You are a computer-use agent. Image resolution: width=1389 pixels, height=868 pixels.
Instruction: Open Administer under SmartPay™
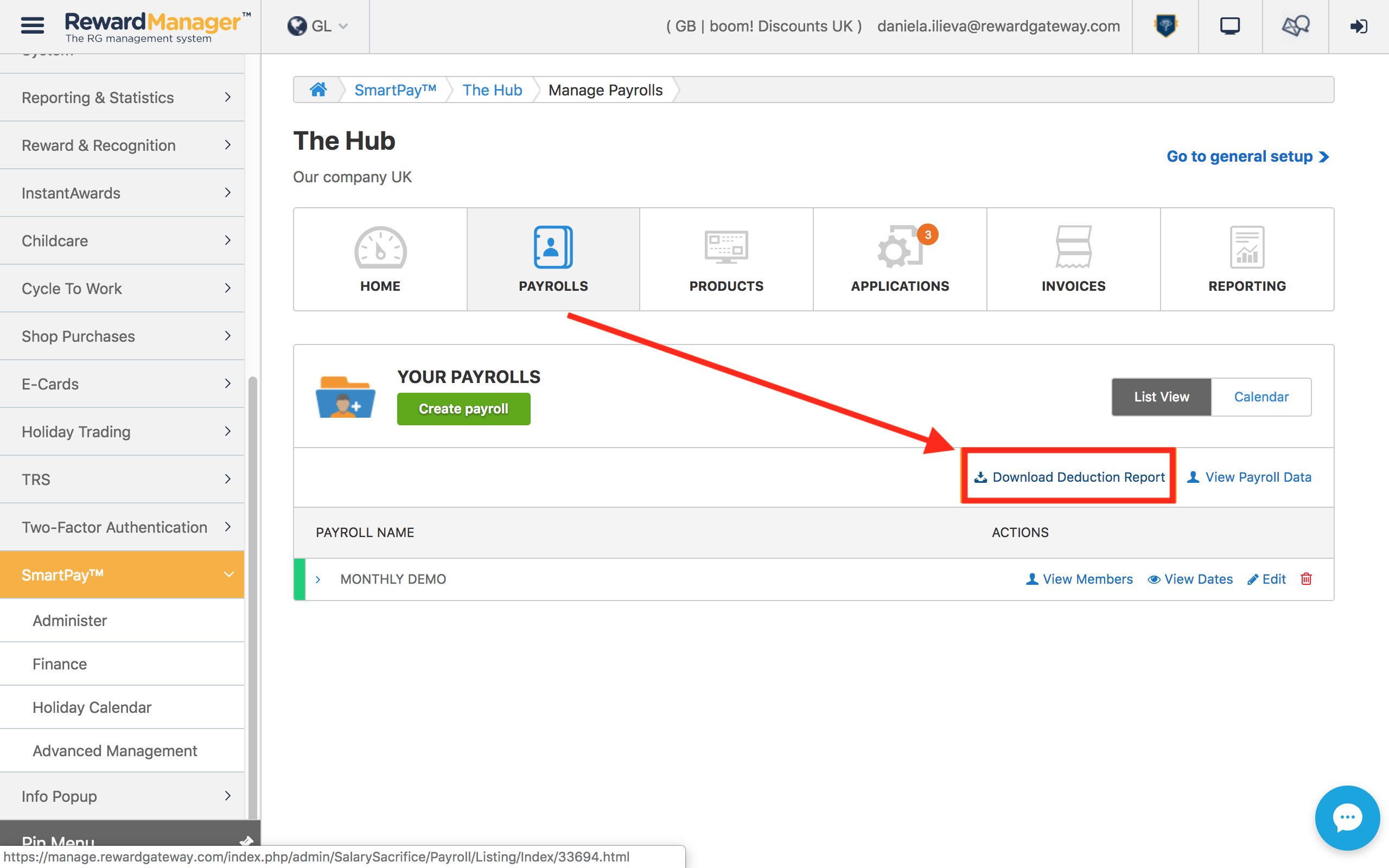[x=122, y=621]
